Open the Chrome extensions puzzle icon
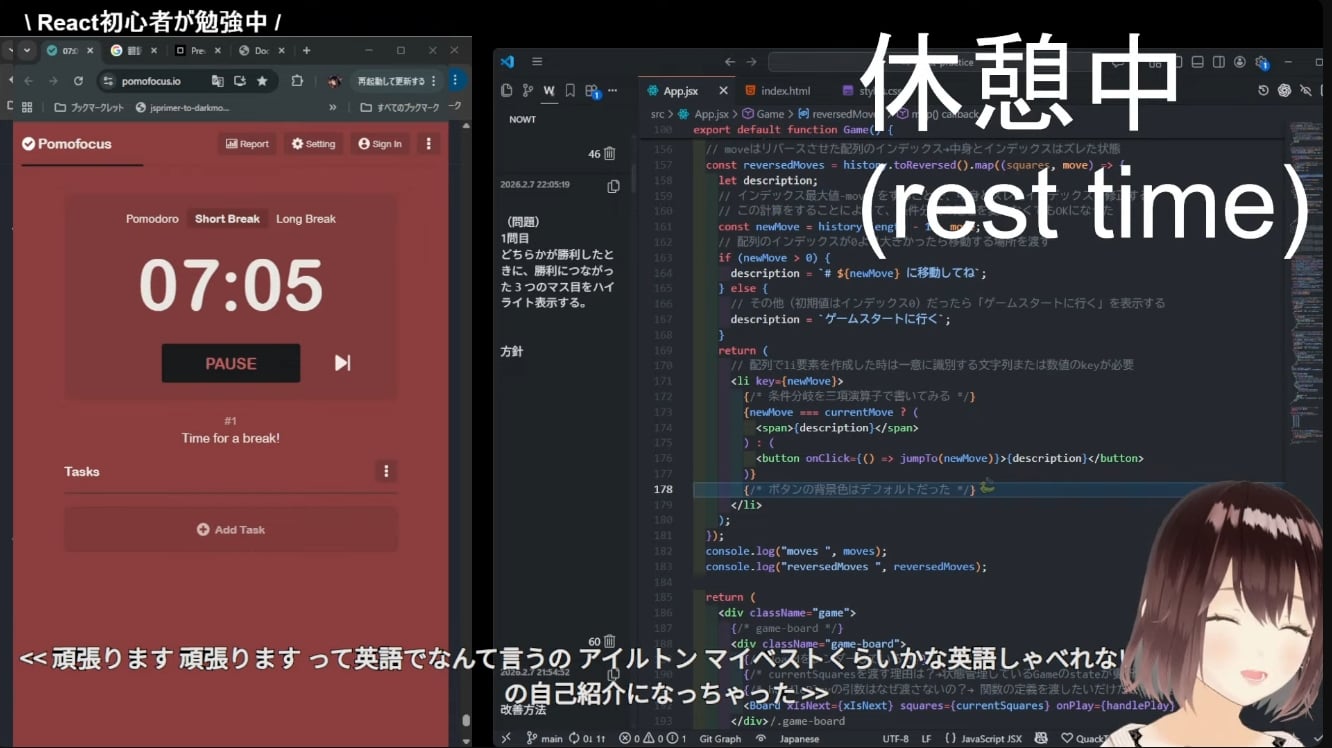This screenshot has width=1332, height=748. tap(297, 81)
